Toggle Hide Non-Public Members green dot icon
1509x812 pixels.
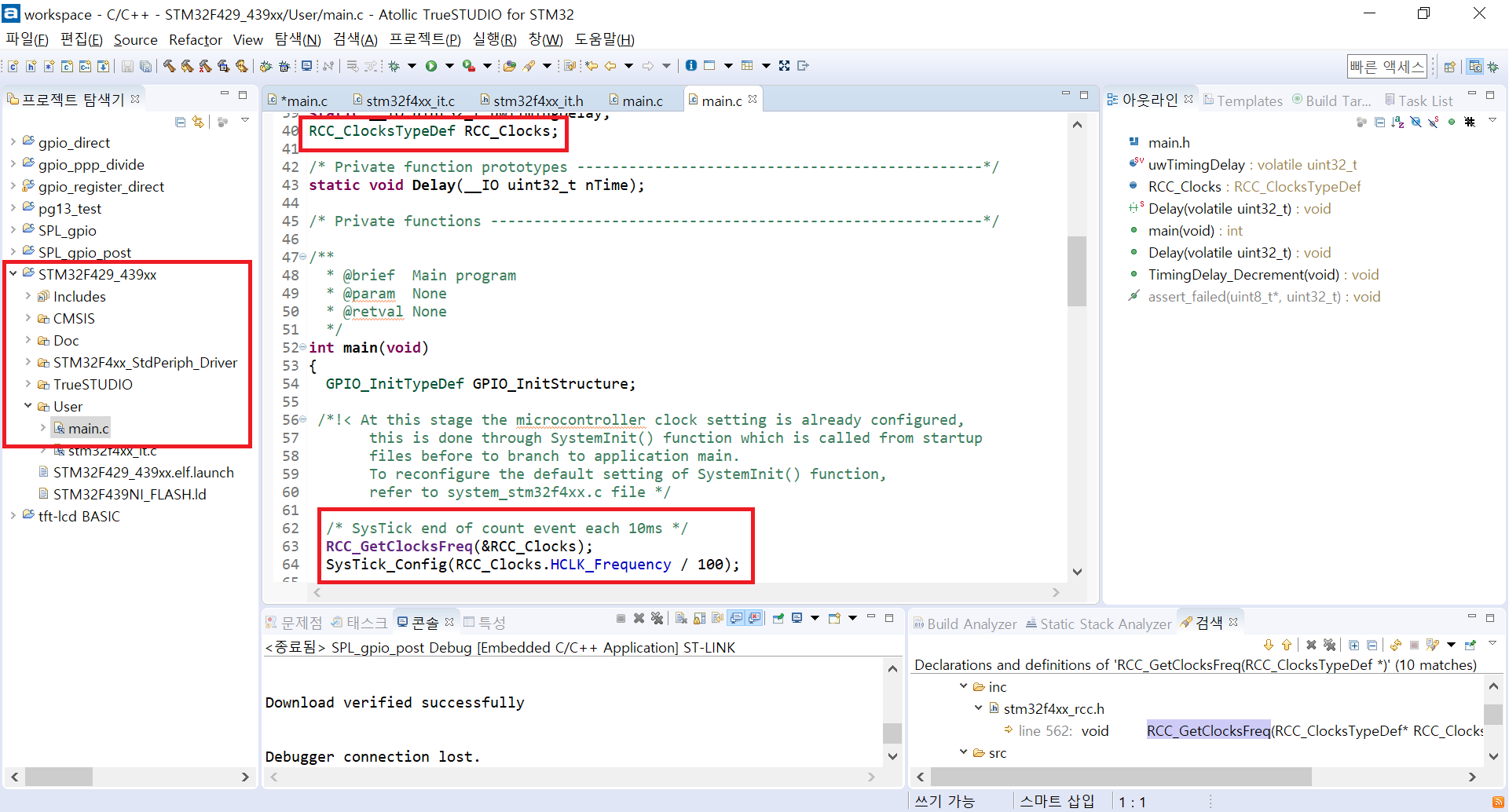pos(1452,122)
